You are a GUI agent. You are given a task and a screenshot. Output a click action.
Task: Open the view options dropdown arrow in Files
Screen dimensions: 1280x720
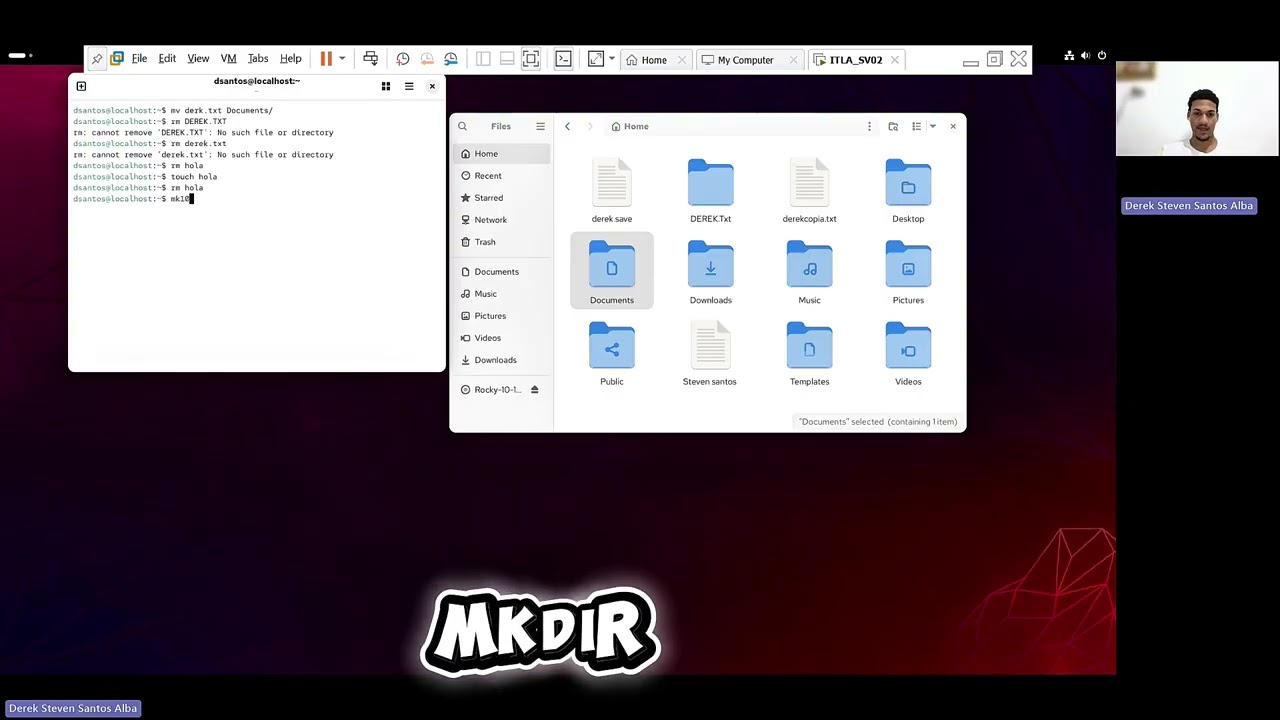click(932, 126)
